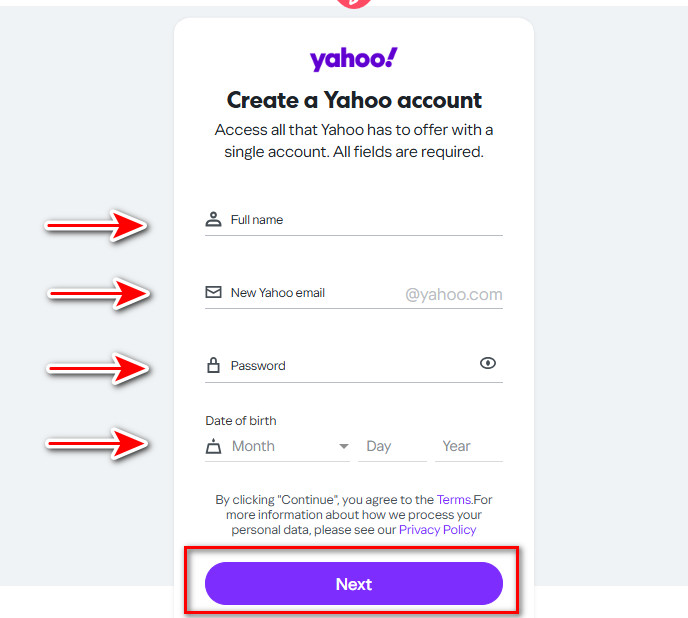This screenshot has width=688, height=618.
Task: Click the red arrow pointing at Password
Action: pyautogui.click(x=98, y=368)
